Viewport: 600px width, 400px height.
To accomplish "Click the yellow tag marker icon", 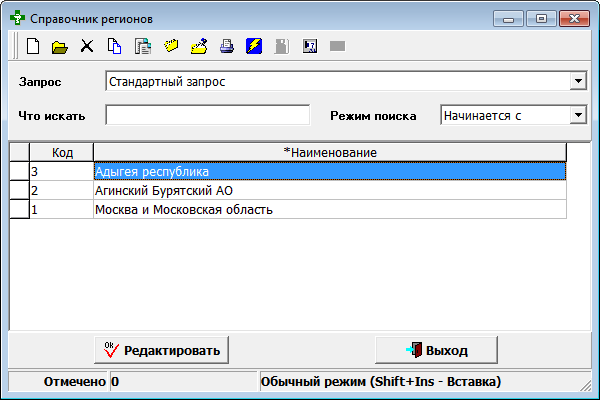I will (171, 46).
